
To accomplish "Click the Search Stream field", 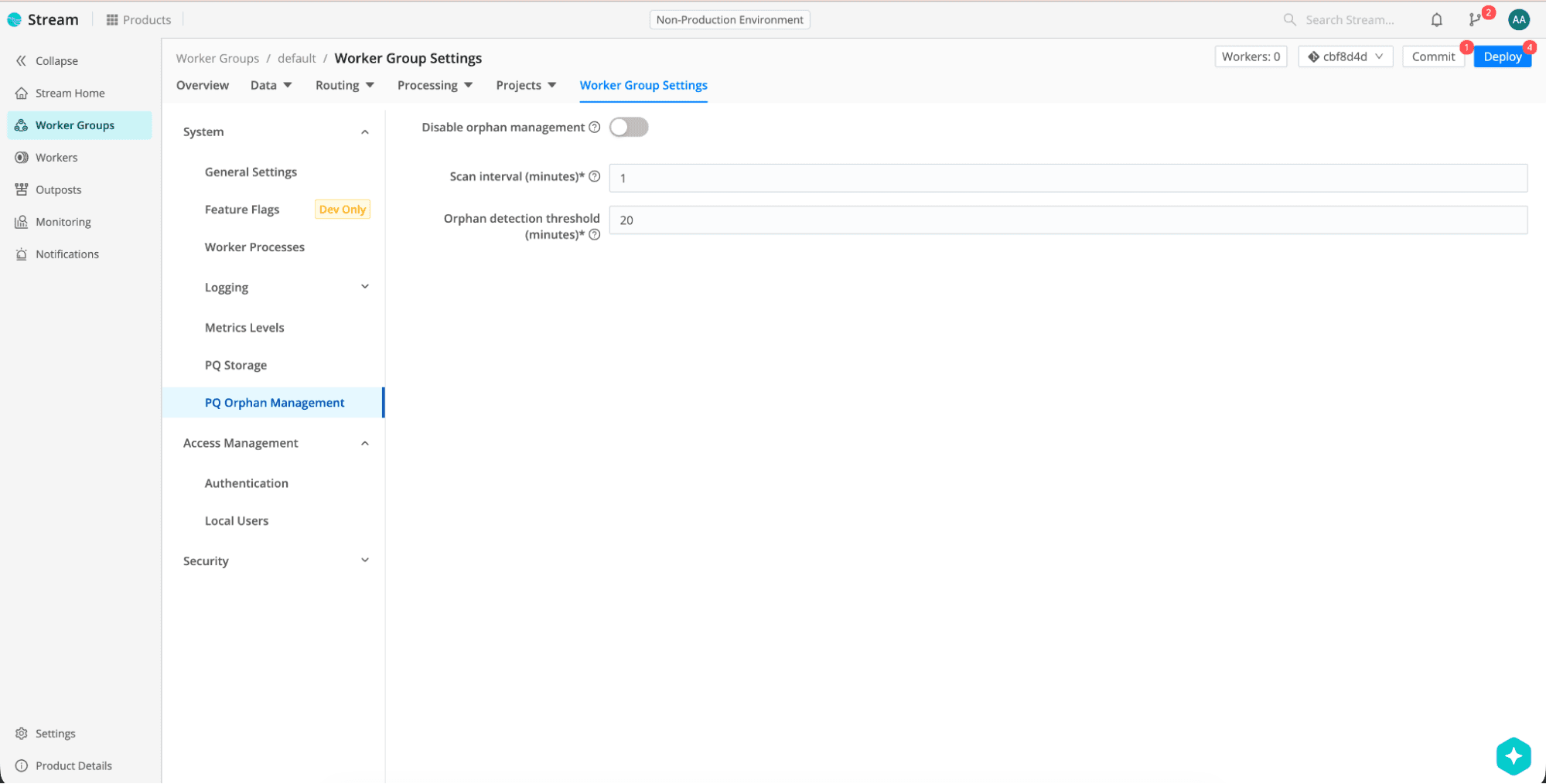I will (x=1350, y=19).
